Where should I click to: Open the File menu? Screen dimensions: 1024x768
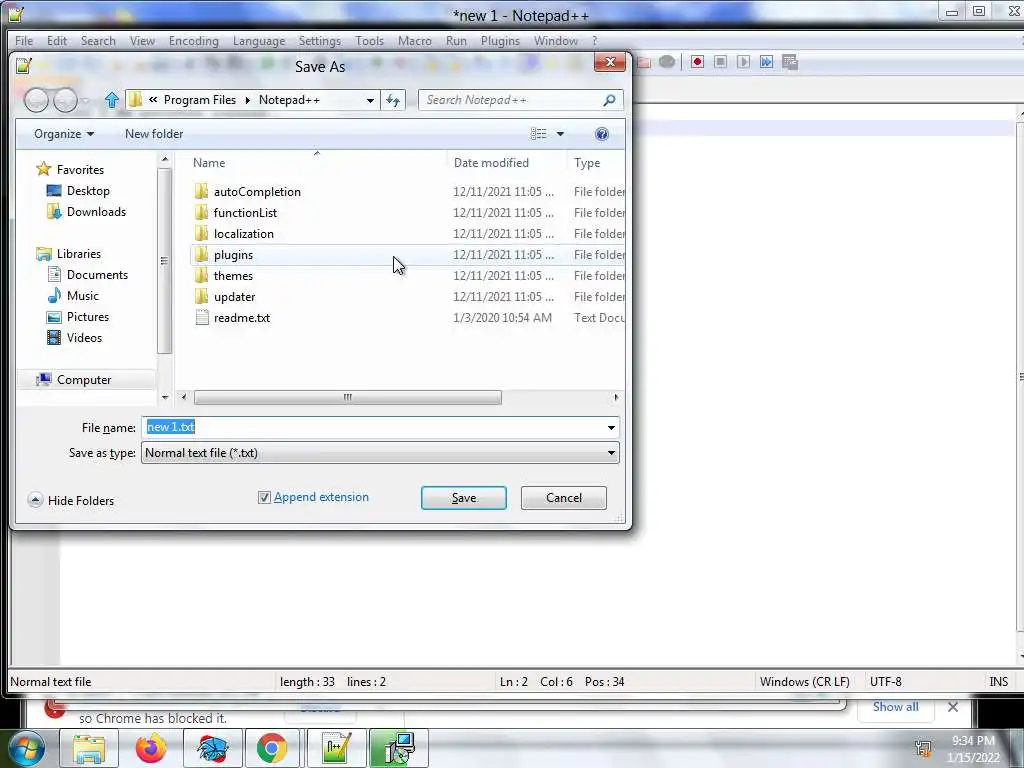click(x=24, y=40)
